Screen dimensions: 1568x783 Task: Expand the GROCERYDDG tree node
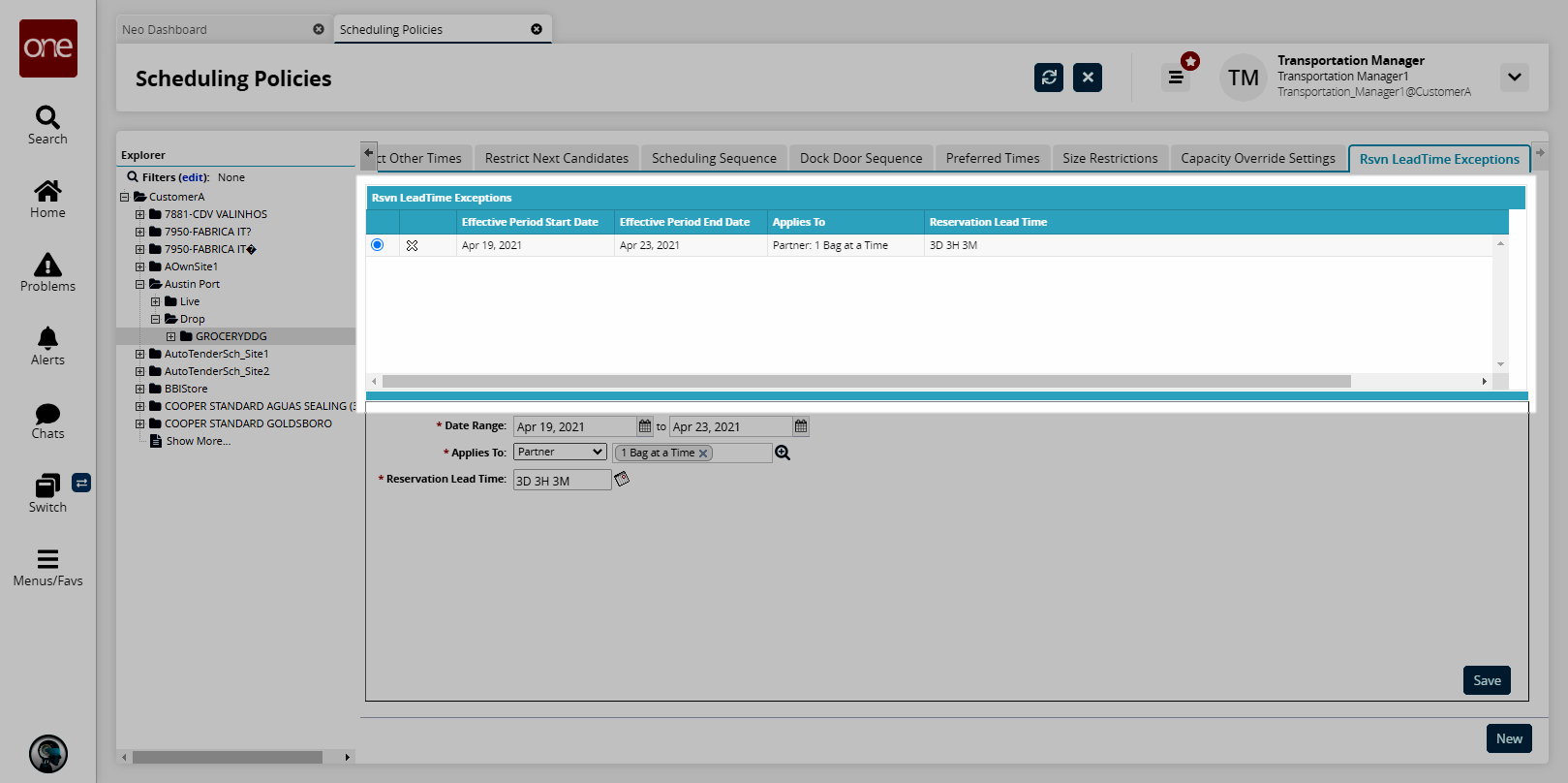(171, 337)
